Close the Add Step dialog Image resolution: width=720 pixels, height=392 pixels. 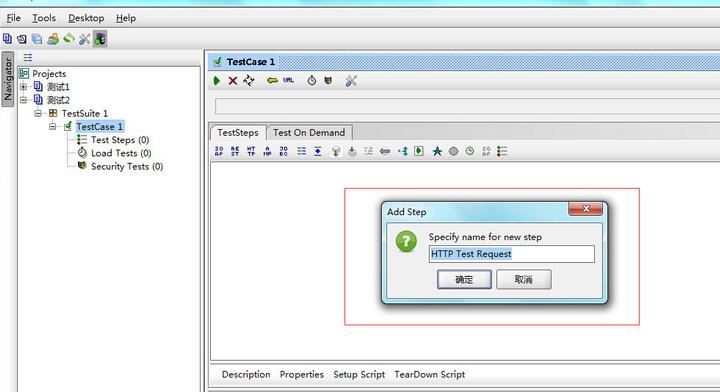click(x=585, y=209)
